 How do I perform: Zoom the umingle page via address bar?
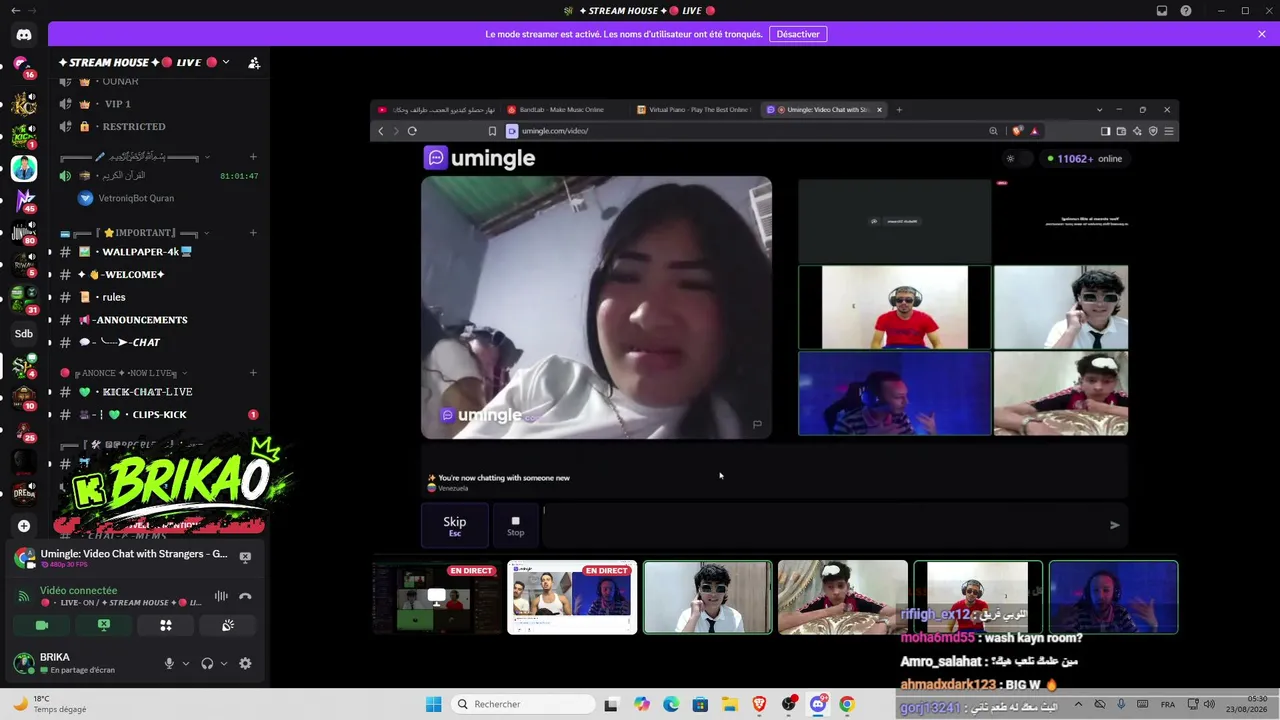click(x=993, y=131)
